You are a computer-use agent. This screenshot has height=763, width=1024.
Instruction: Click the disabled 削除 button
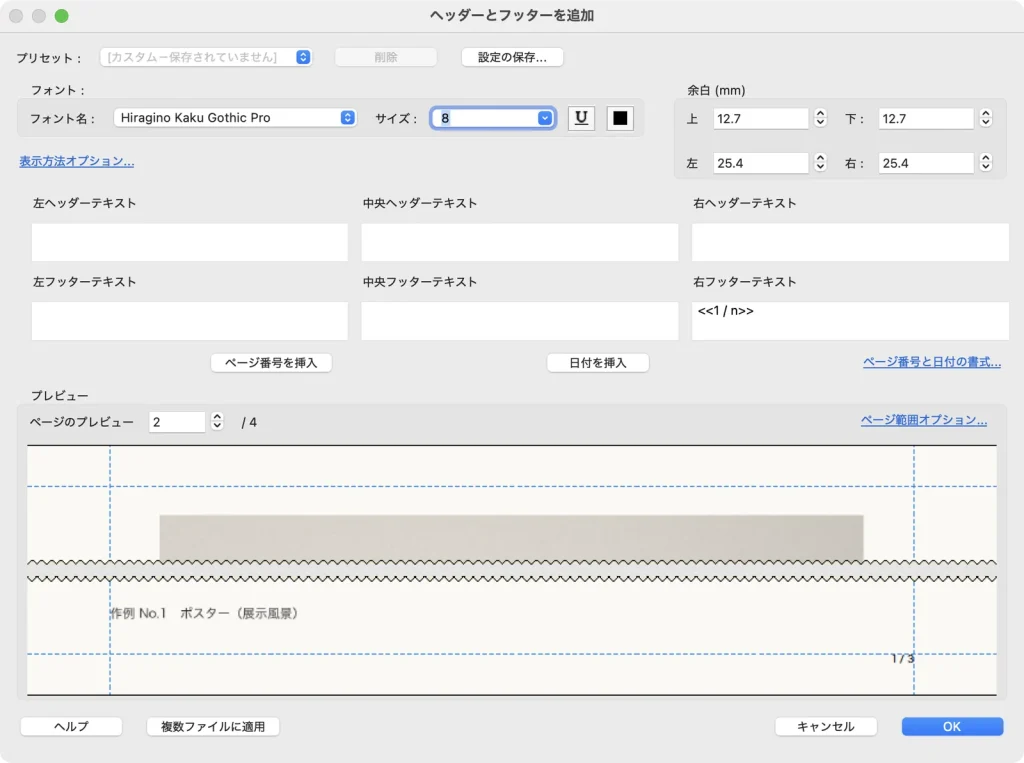385,57
